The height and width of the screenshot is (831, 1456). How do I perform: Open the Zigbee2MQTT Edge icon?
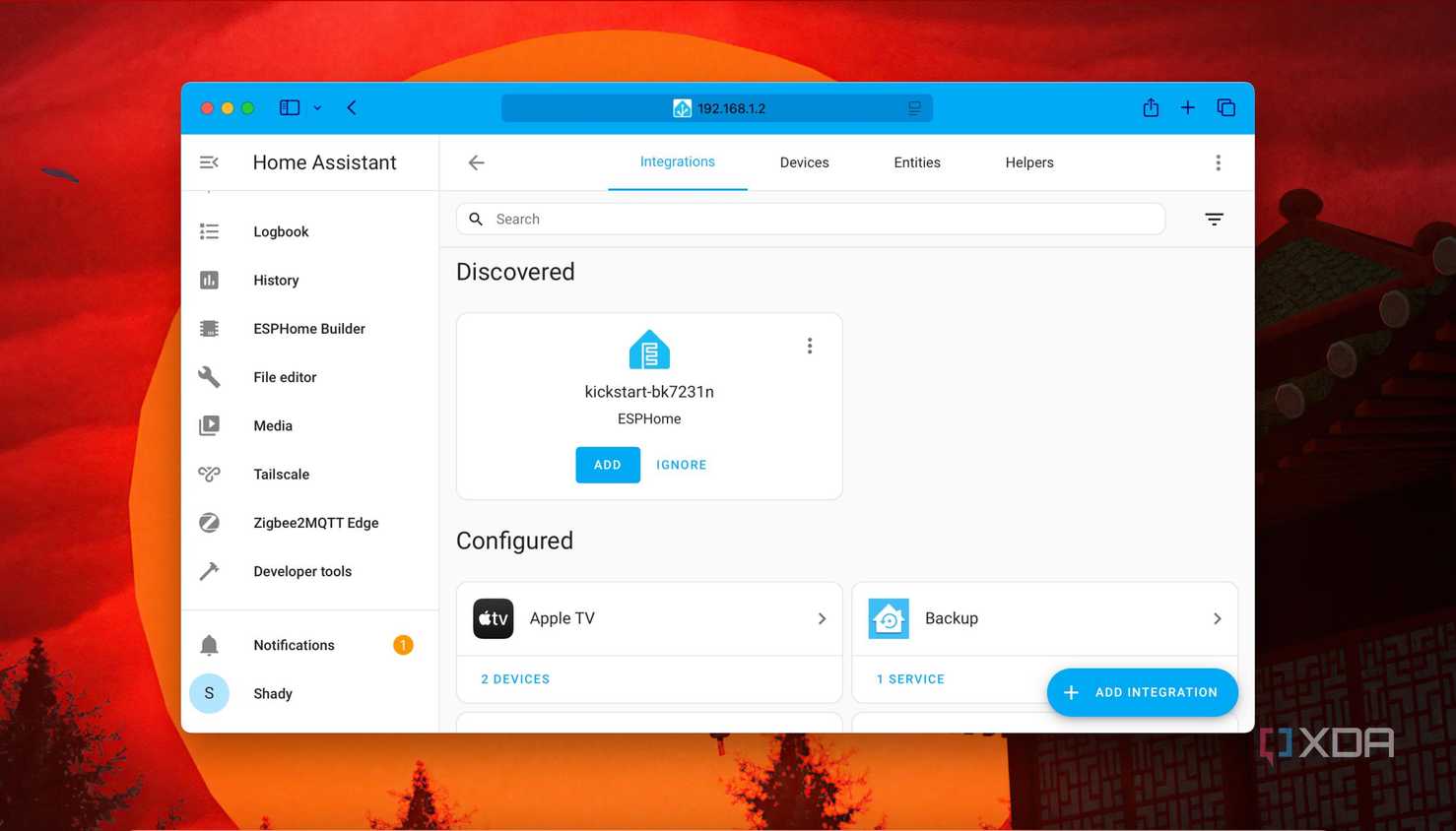pyautogui.click(x=209, y=523)
